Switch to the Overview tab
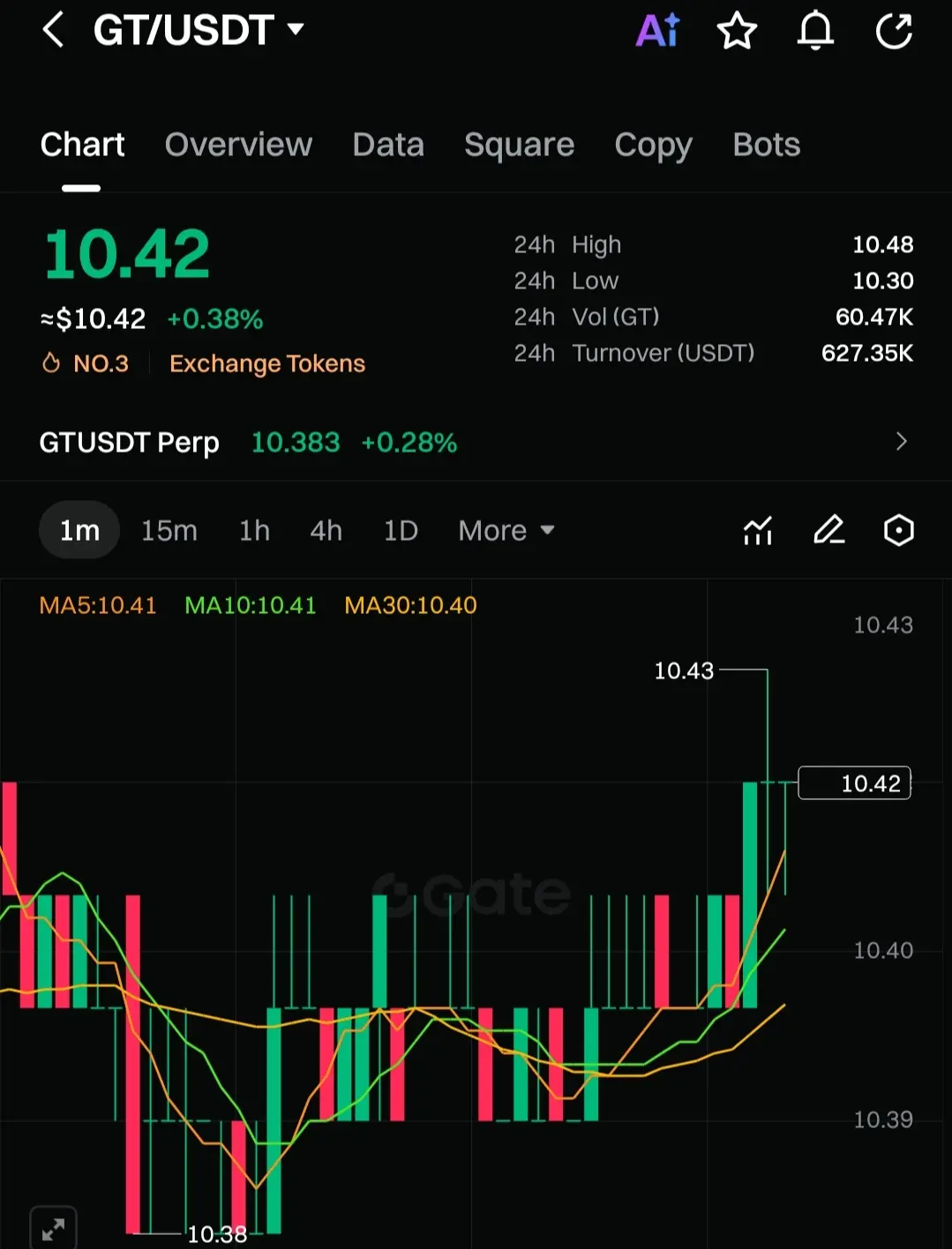The height and width of the screenshot is (1249, 952). point(238,145)
